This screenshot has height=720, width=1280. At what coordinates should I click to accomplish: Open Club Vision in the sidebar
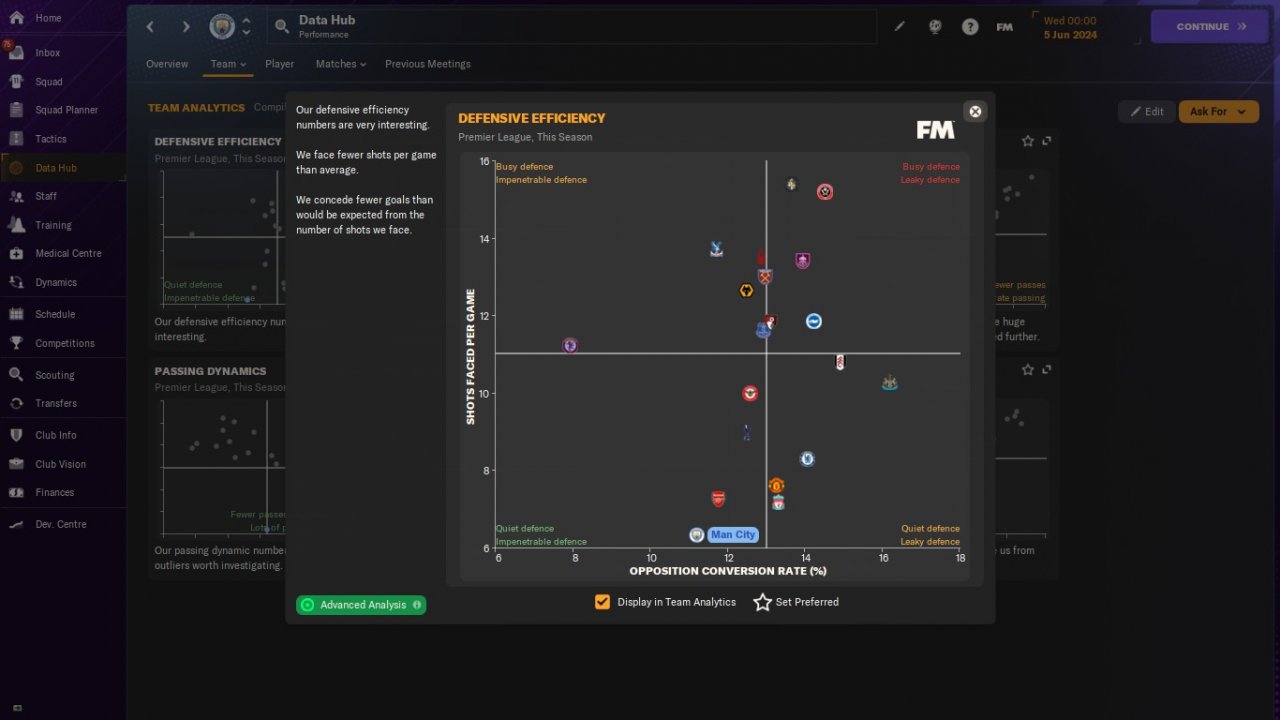coord(62,464)
